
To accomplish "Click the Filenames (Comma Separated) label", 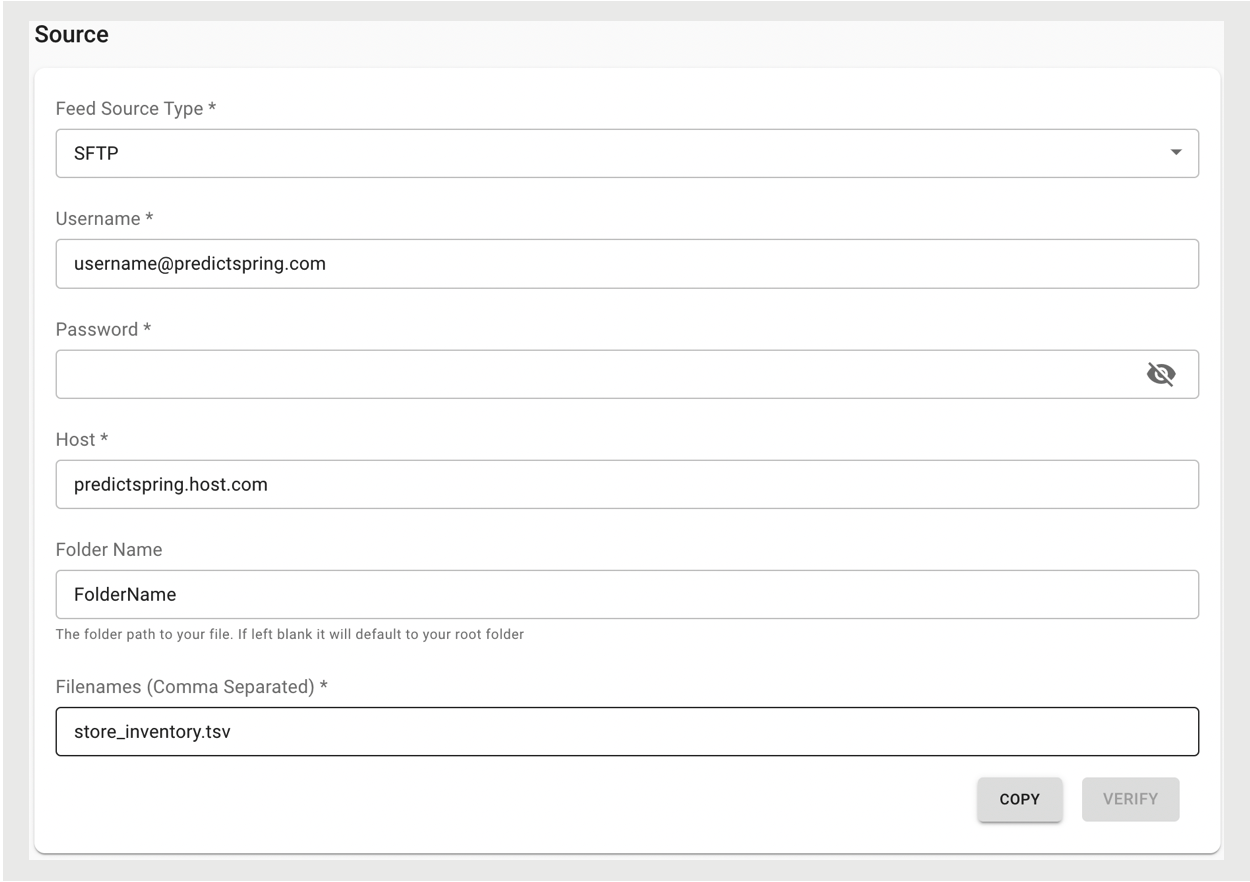I will [x=192, y=687].
